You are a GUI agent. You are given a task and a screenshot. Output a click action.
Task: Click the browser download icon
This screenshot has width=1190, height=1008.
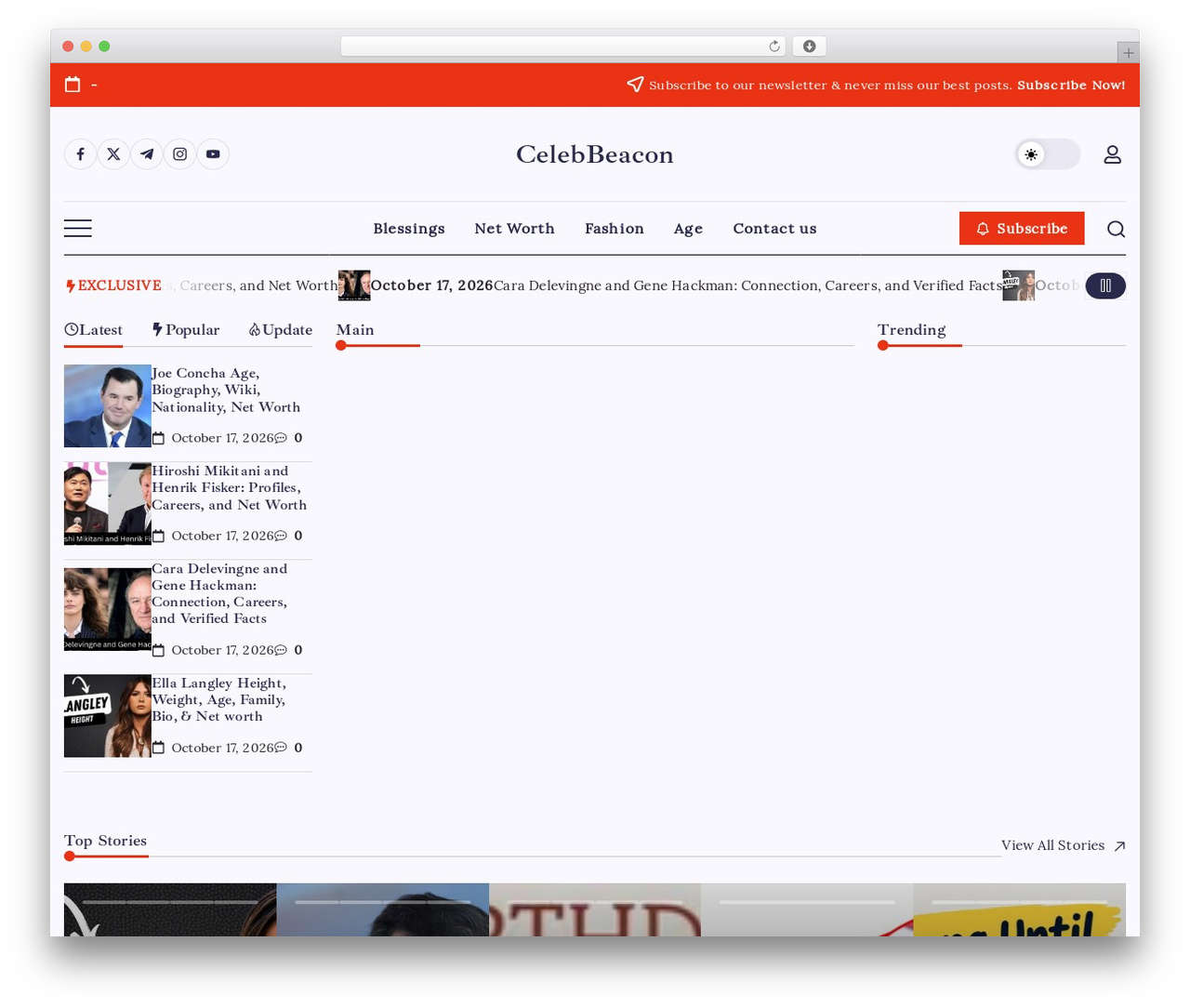coord(810,46)
